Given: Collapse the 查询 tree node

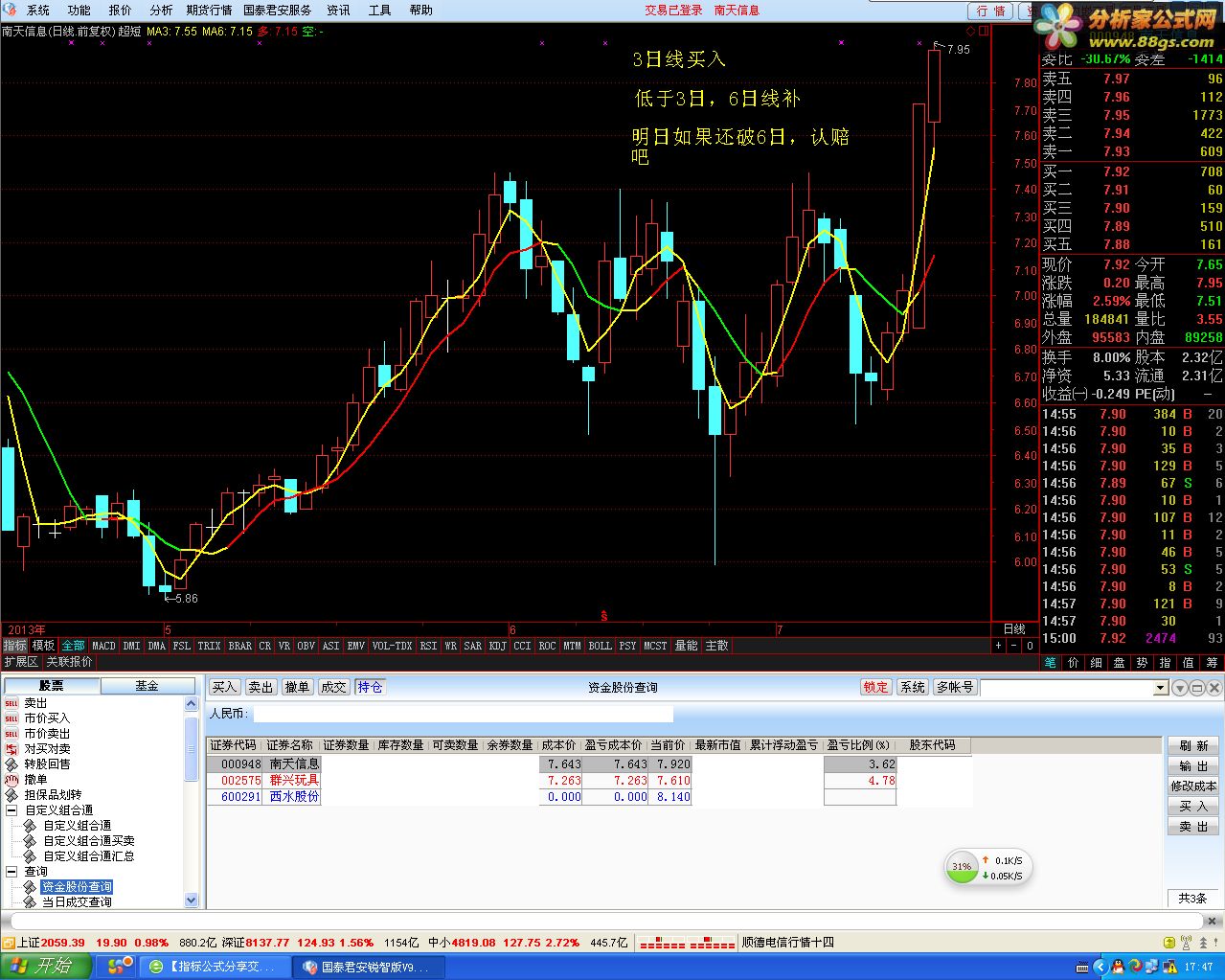Looking at the screenshot, I should coord(12,872).
